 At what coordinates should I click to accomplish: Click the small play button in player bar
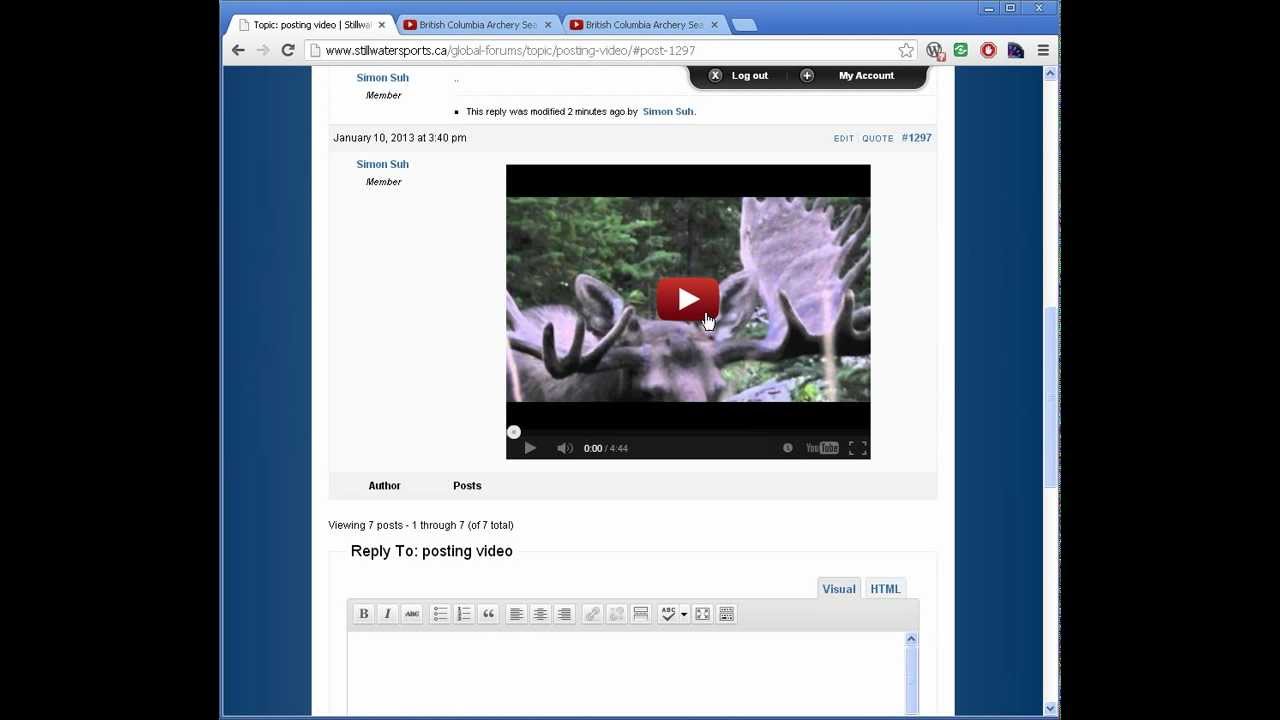530,448
